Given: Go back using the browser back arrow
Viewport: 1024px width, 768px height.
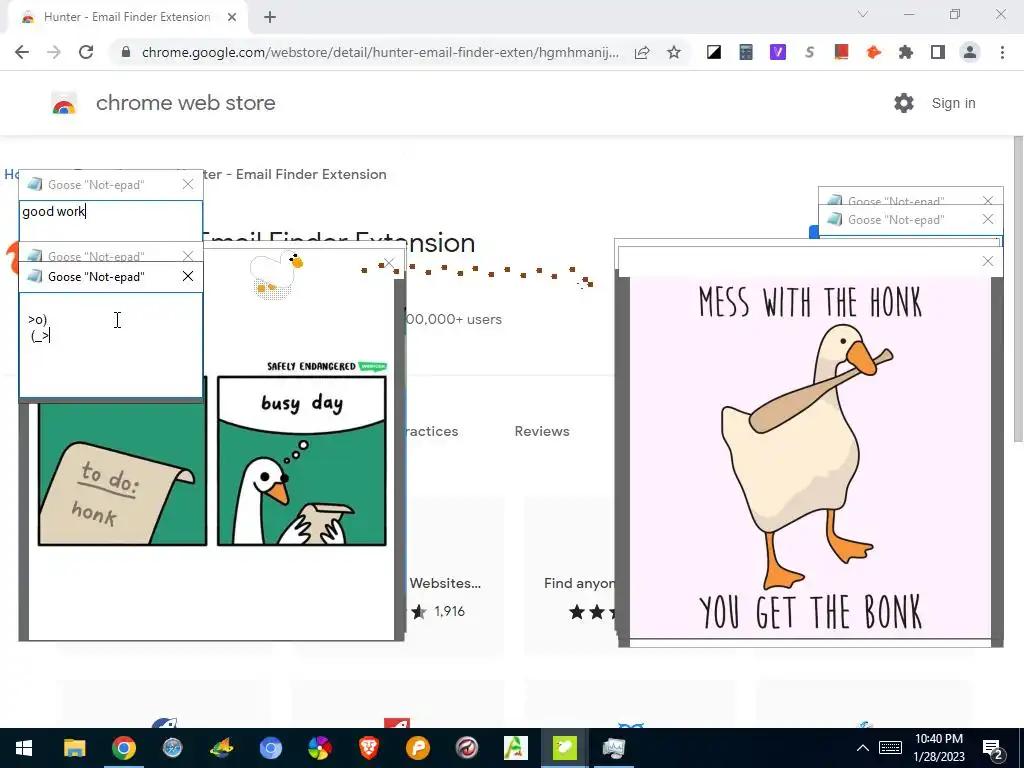Looking at the screenshot, I should pos(22,52).
